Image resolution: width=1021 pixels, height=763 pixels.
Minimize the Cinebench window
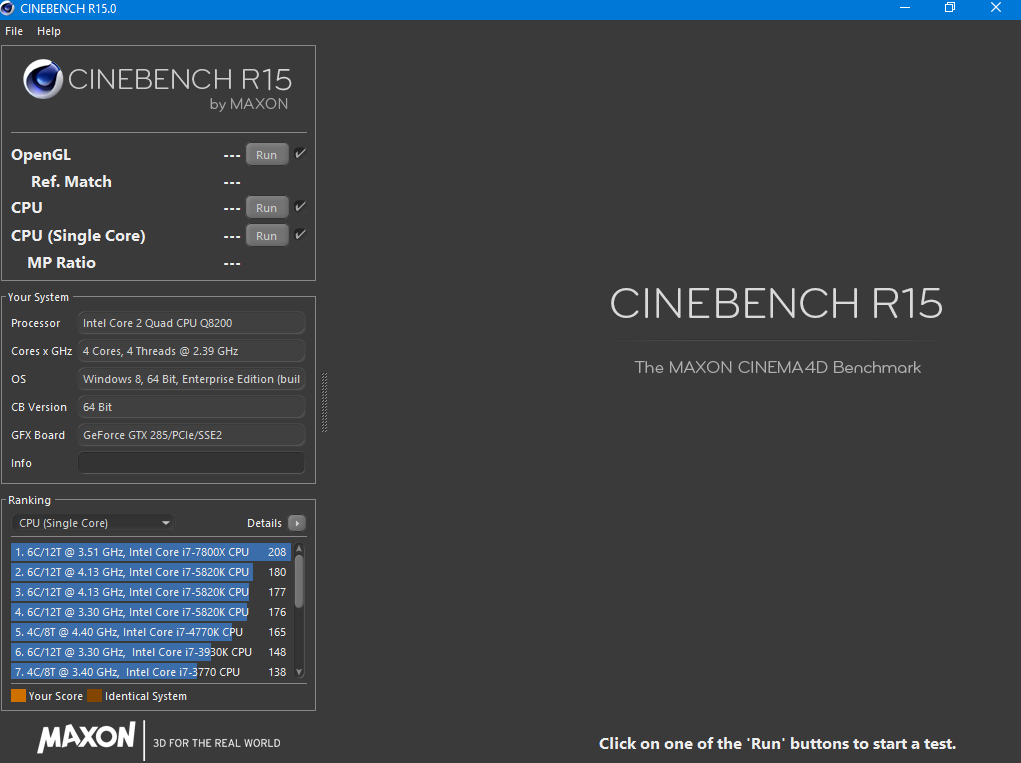pos(904,8)
